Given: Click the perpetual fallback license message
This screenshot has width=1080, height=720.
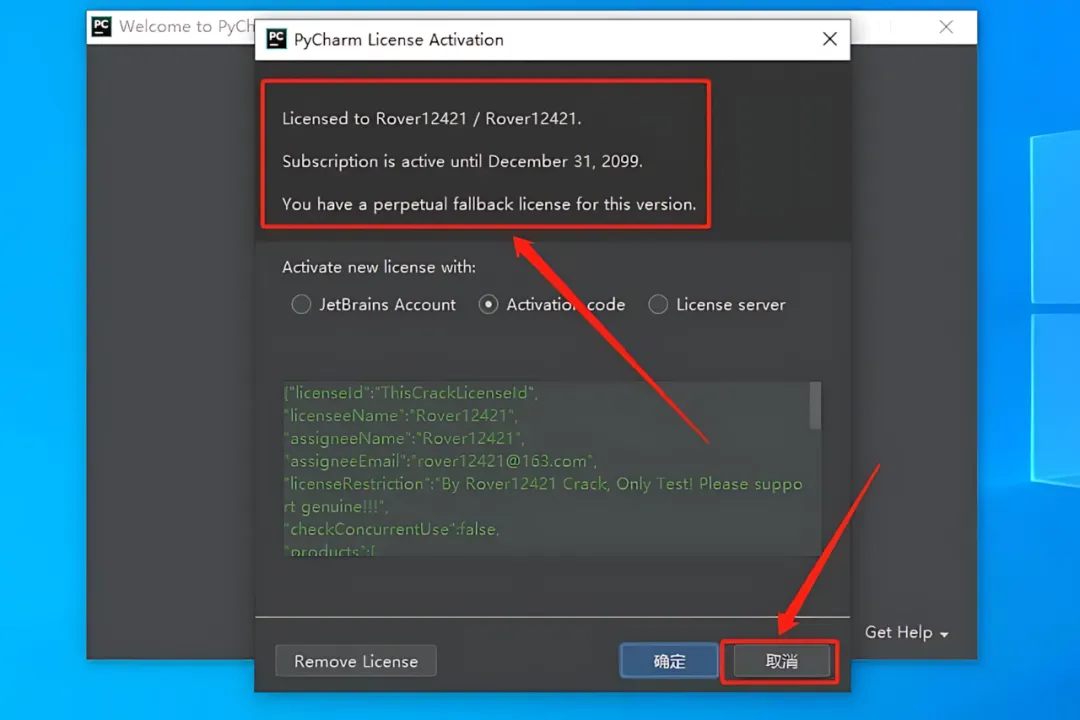Looking at the screenshot, I should (489, 204).
